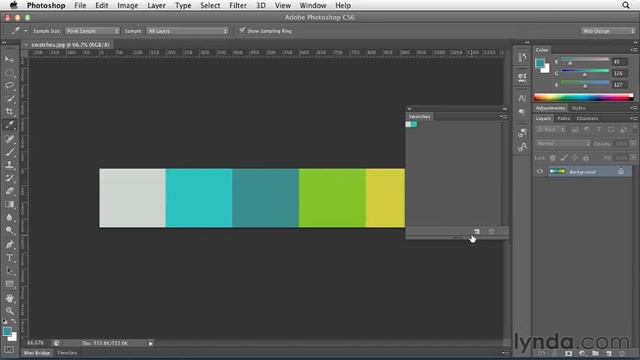640x360 pixels.
Task: Click foreground color in Color panel
Action: pyautogui.click(x=540, y=63)
